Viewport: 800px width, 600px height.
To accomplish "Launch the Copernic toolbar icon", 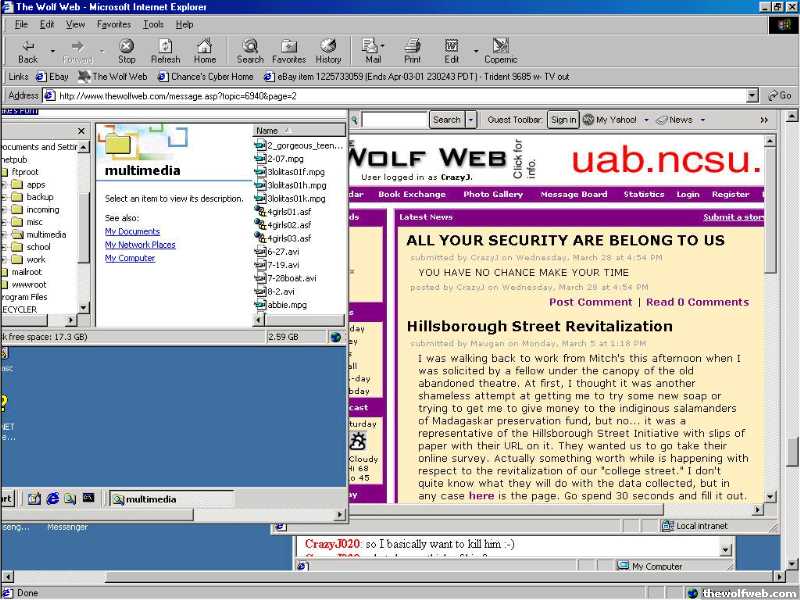I will (500, 50).
